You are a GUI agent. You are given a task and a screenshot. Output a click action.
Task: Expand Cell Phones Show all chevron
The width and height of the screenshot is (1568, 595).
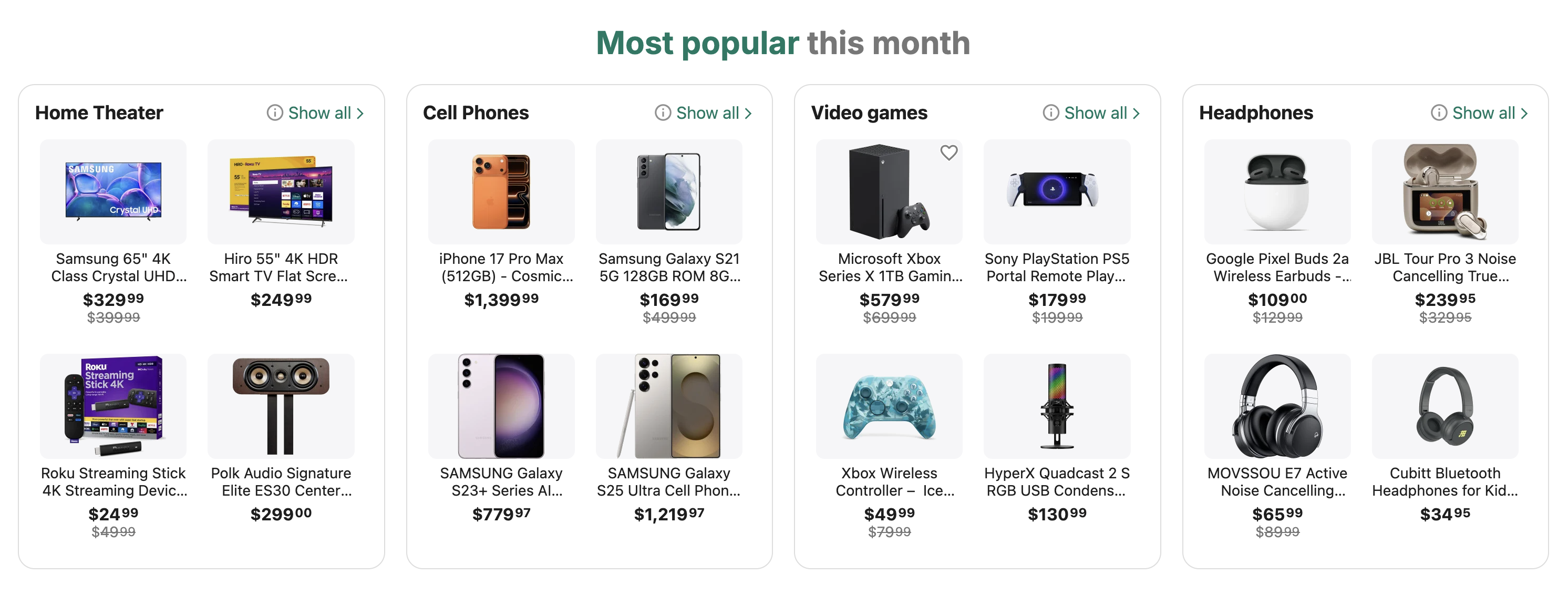748,114
